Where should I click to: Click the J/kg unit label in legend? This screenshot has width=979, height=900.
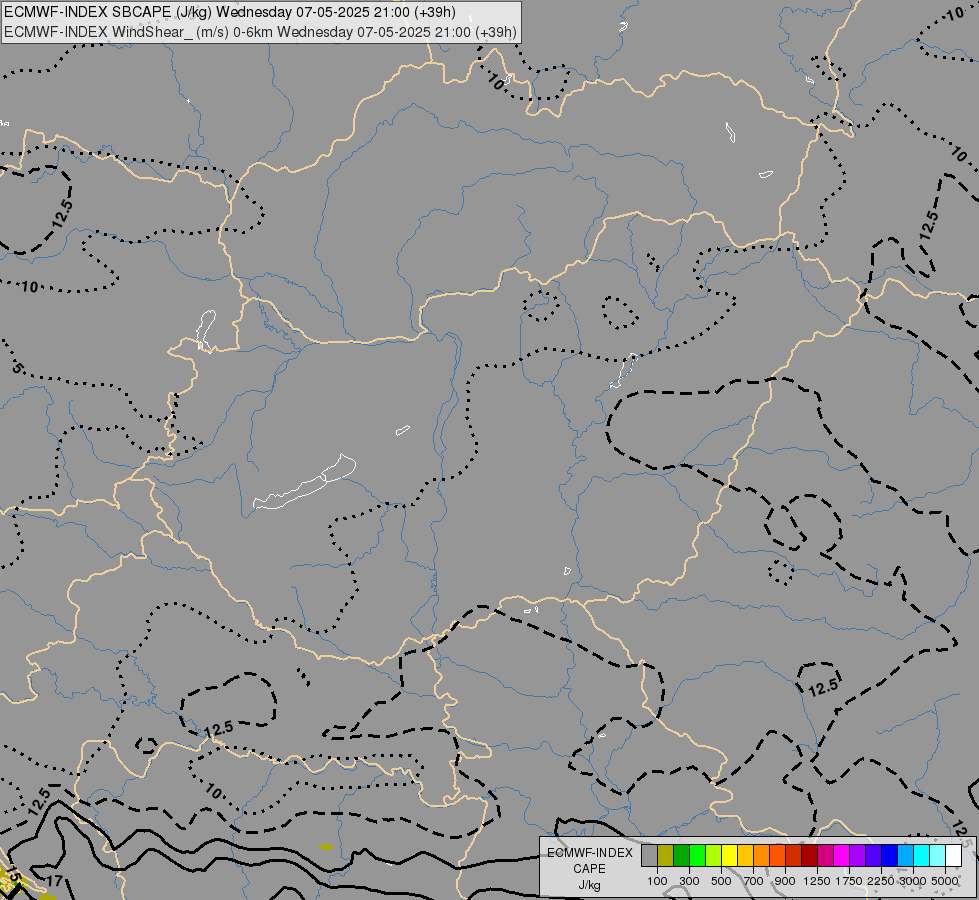[x=589, y=885]
